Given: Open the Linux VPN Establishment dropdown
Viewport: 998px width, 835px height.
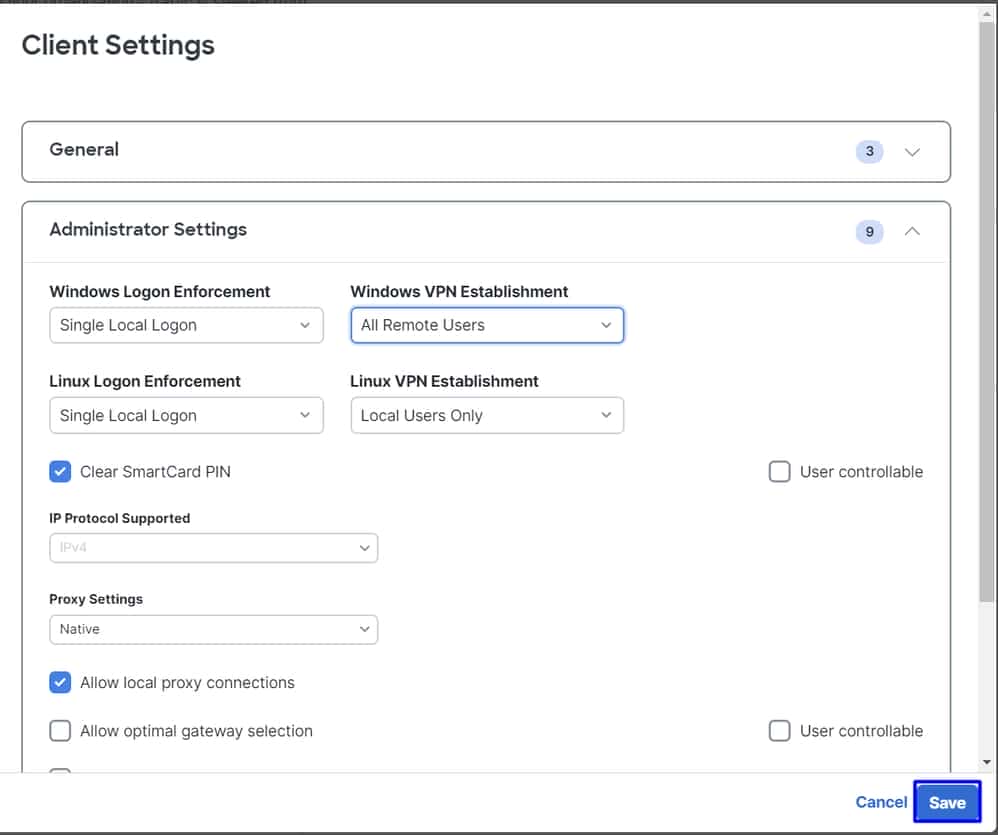Looking at the screenshot, I should (x=487, y=416).
